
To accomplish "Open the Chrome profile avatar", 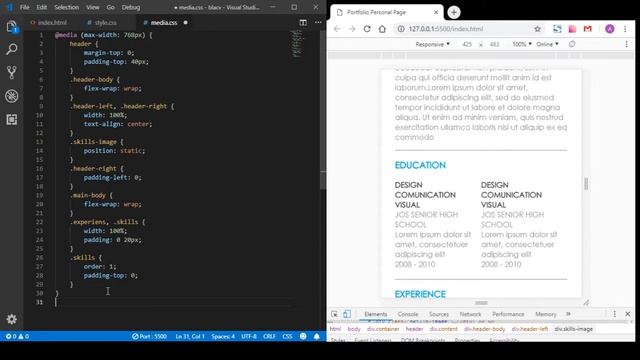I will (609, 29).
